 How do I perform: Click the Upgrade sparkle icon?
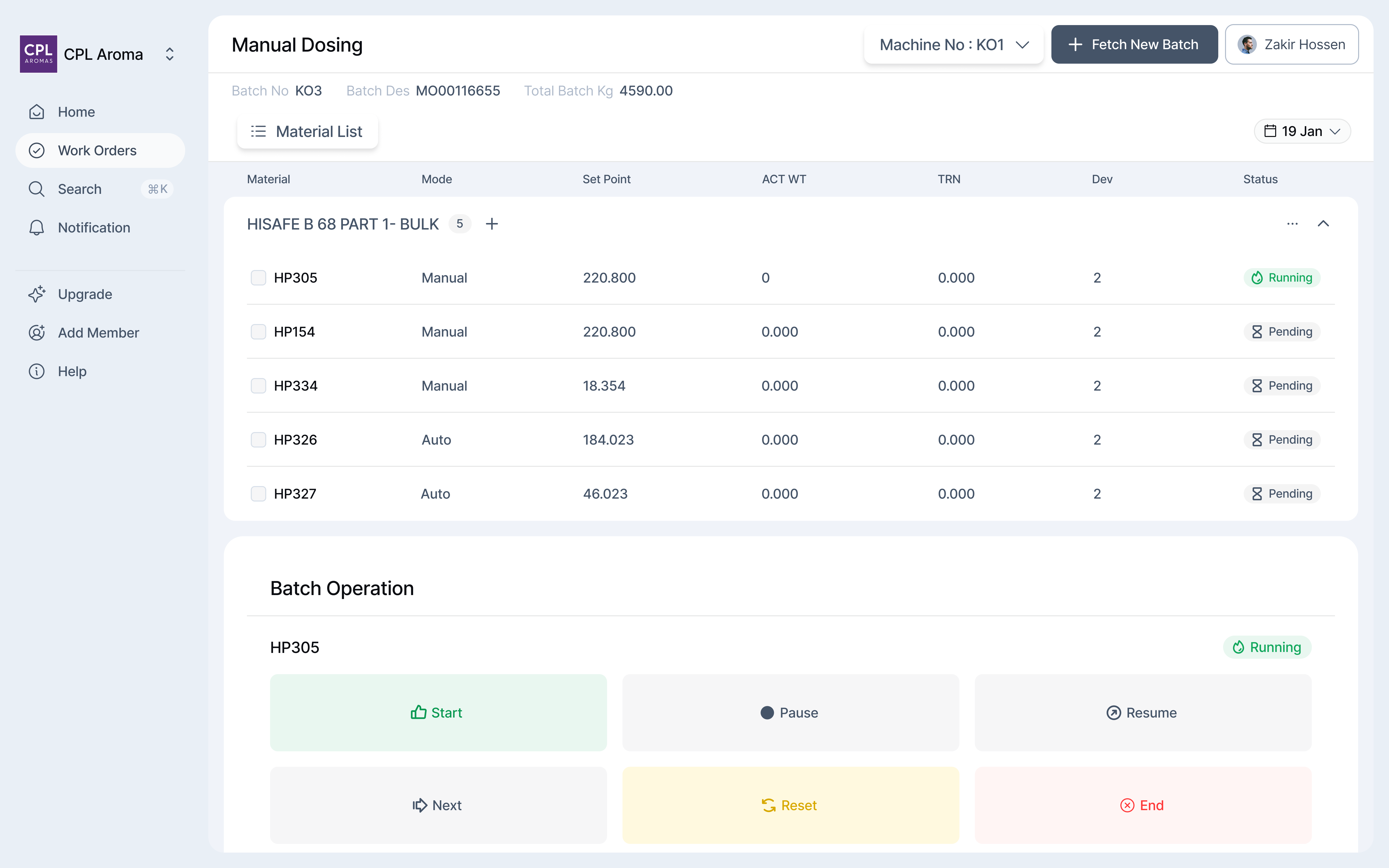click(37, 294)
